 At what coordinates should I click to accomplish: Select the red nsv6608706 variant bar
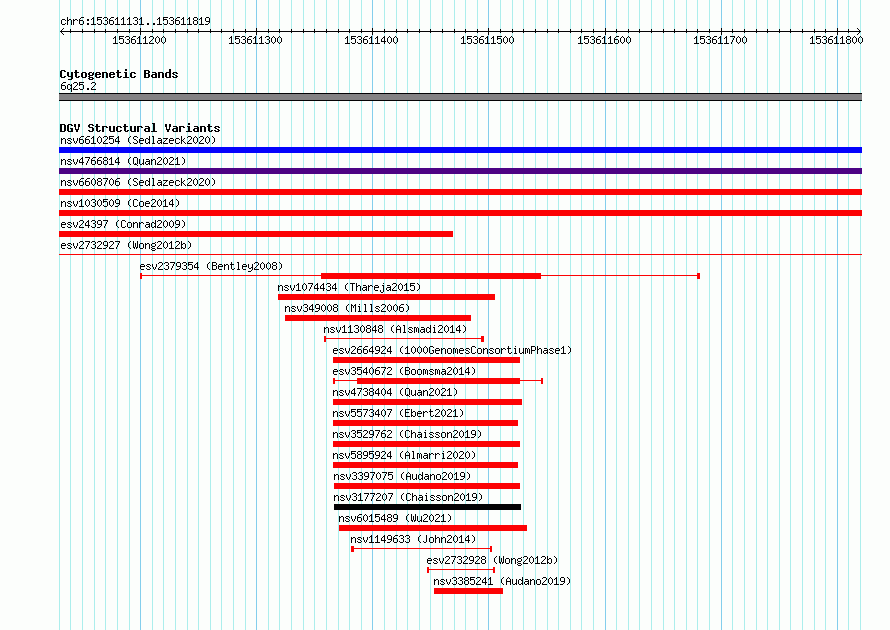coord(460,192)
